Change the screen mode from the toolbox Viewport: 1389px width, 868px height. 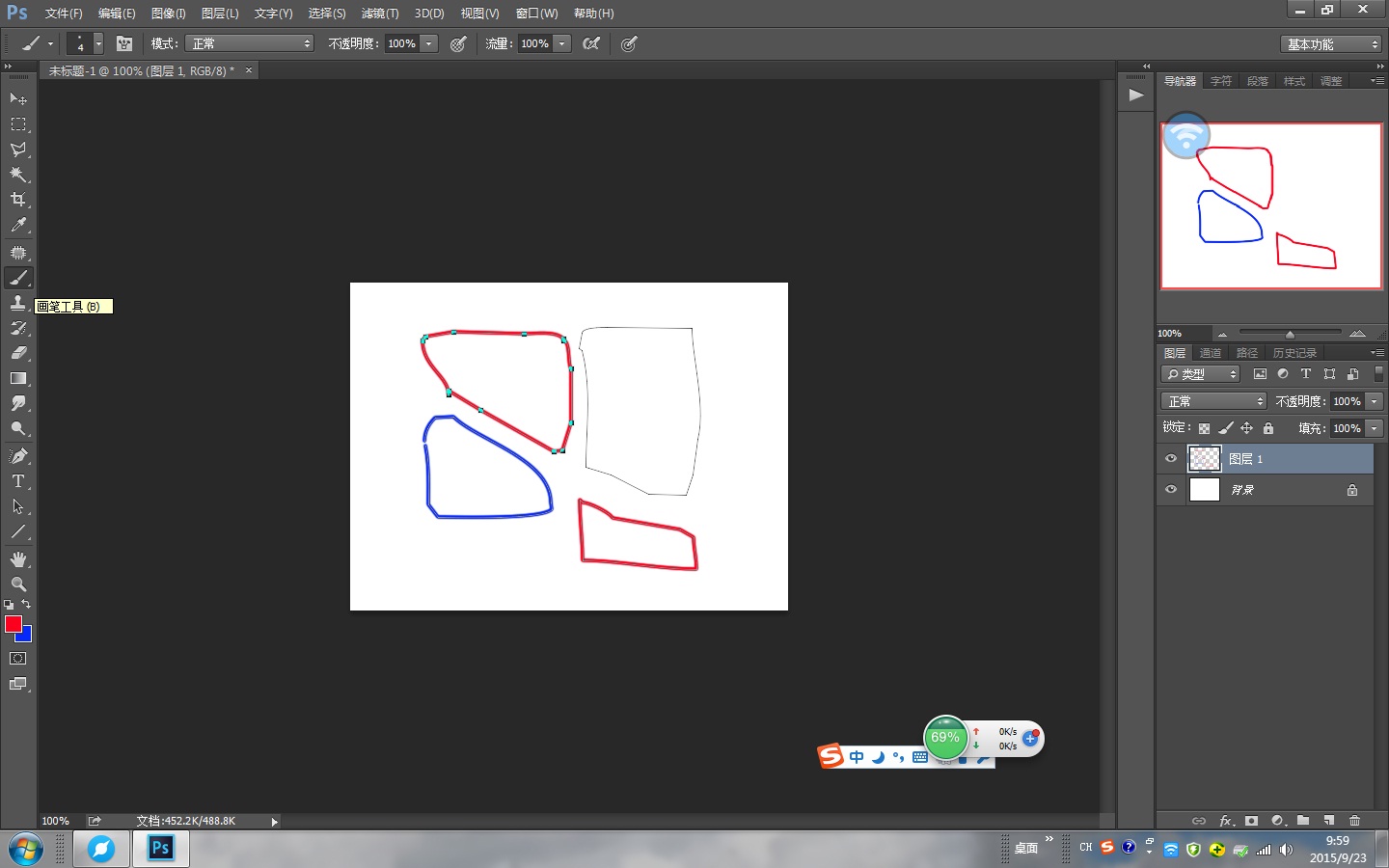(x=18, y=684)
